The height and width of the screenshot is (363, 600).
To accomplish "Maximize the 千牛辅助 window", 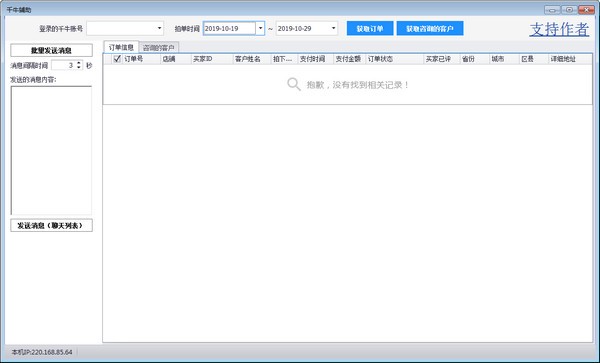I will pyautogui.click(x=569, y=10).
